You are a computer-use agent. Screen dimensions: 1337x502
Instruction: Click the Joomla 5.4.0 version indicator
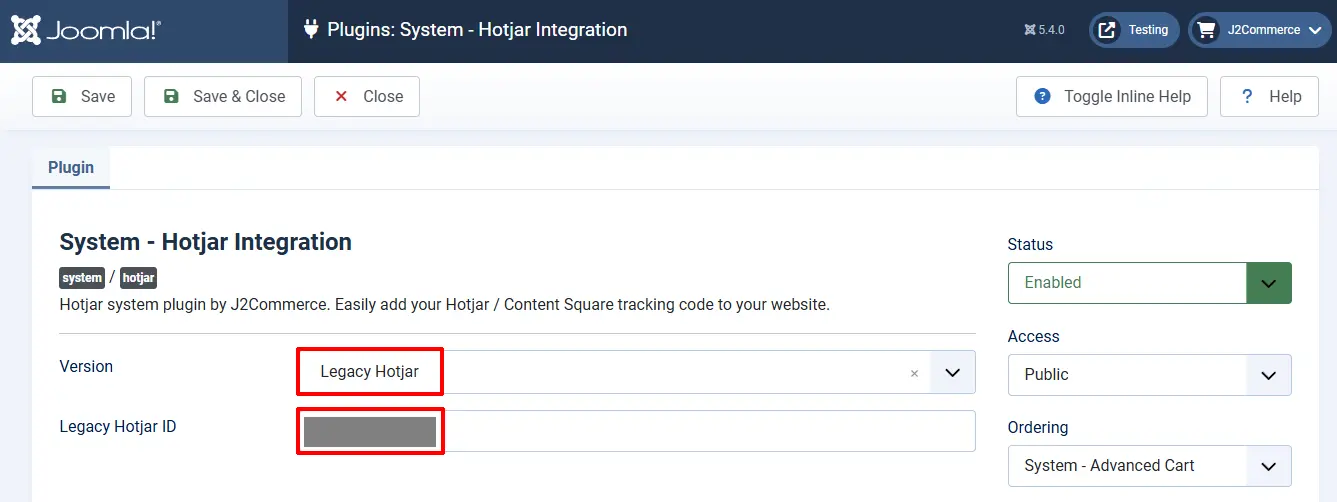click(x=1045, y=30)
